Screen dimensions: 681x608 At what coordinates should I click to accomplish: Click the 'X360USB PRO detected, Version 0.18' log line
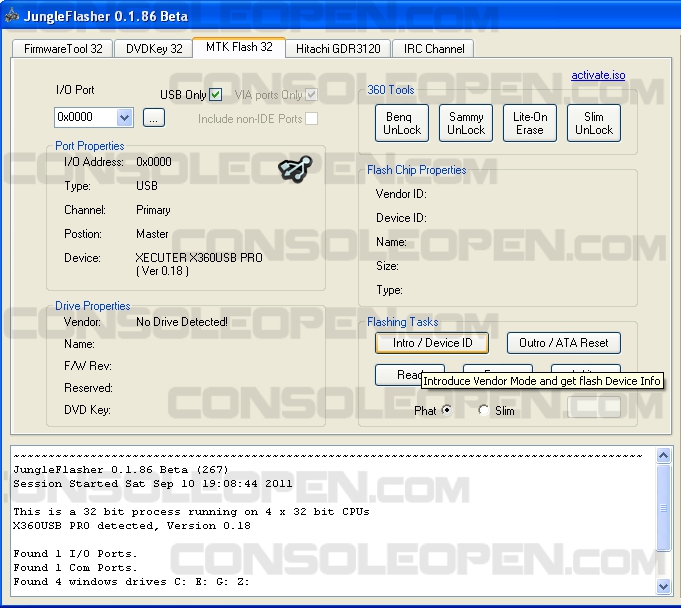pyautogui.click(x=132, y=526)
